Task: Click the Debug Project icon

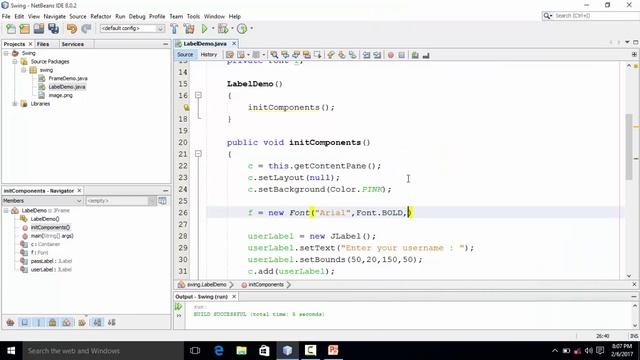Action: (x=223, y=29)
